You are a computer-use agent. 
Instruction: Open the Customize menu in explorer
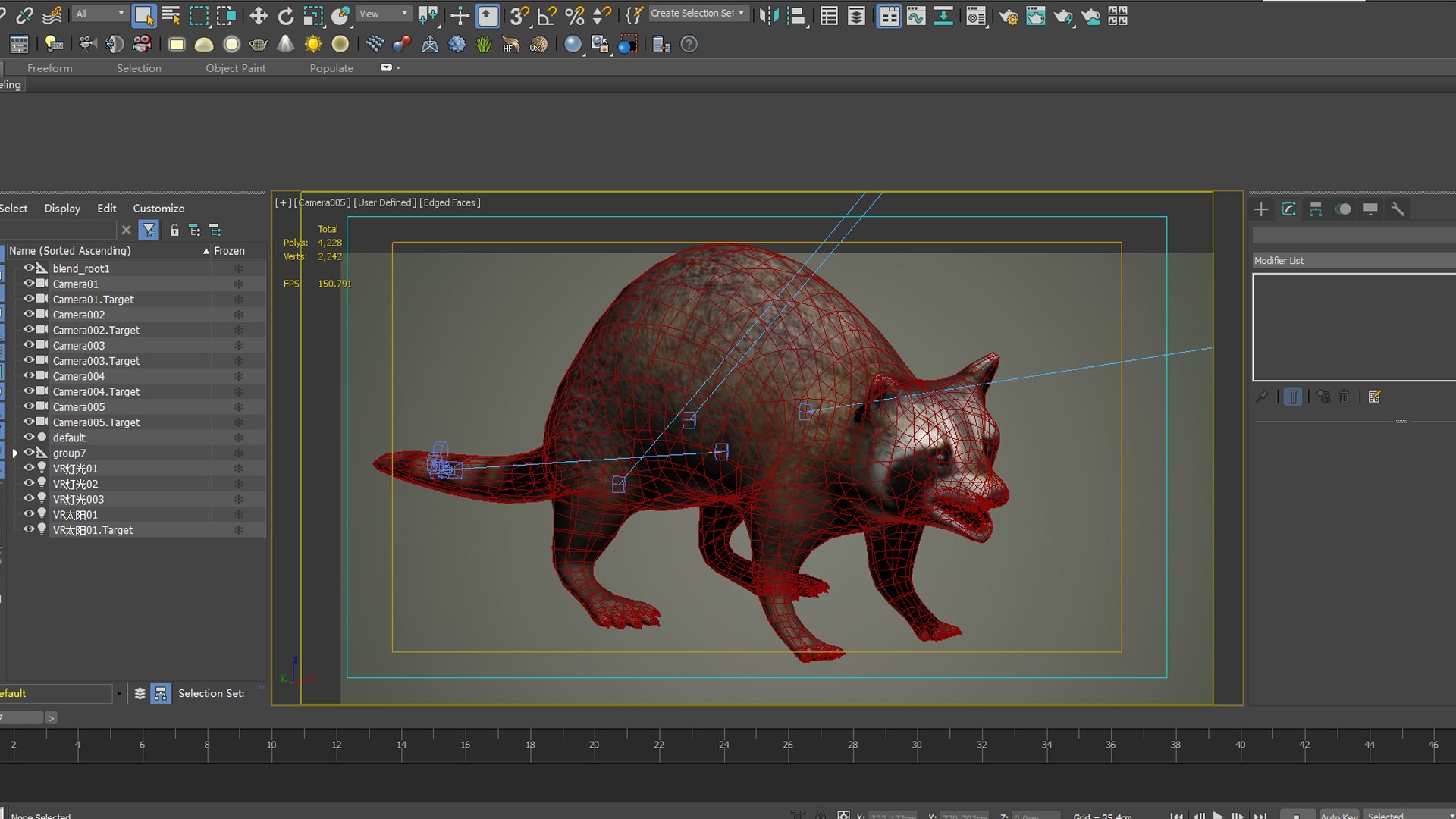click(158, 208)
